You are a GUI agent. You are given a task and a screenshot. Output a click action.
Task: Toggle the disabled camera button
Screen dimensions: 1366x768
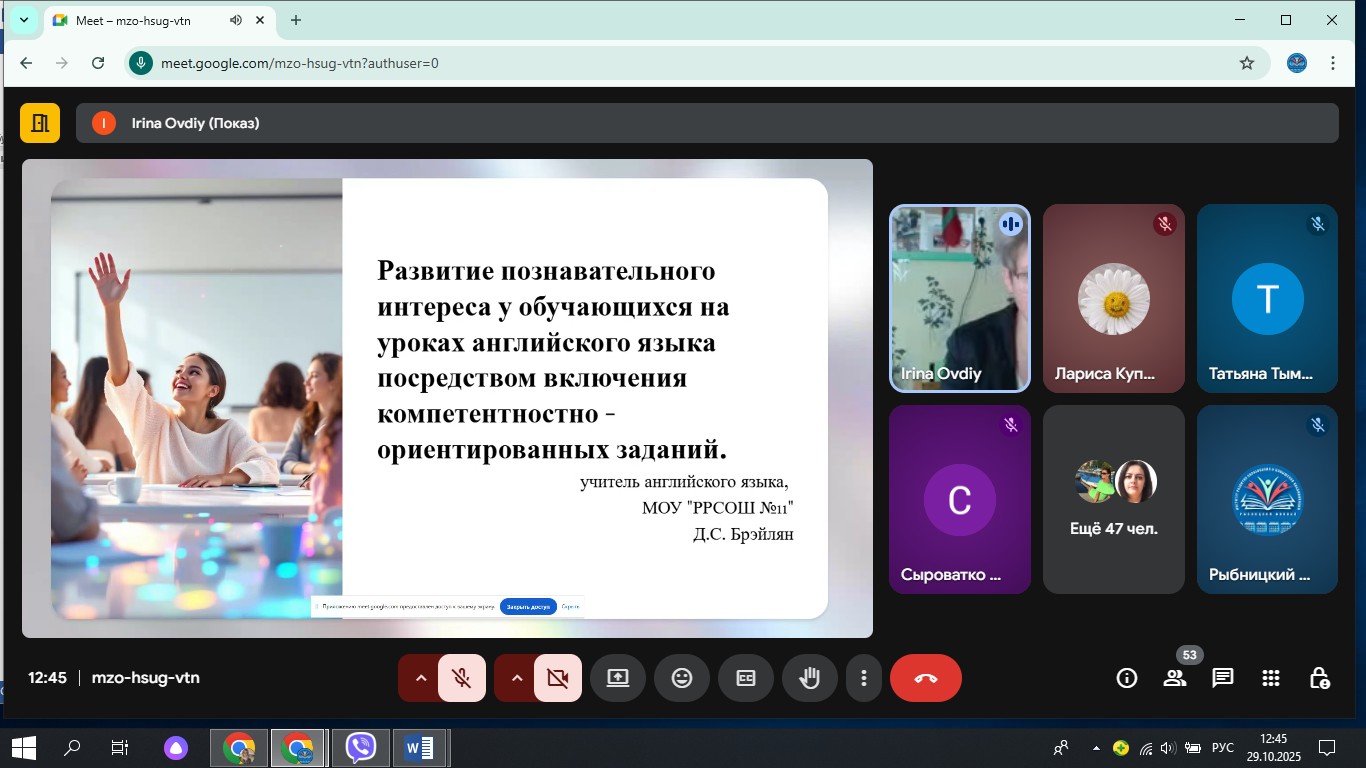[x=557, y=678]
